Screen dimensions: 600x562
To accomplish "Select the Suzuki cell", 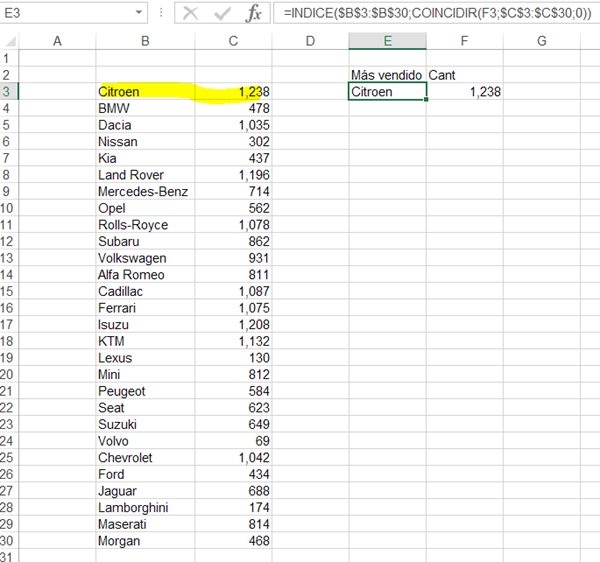I will [x=145, y=424].
